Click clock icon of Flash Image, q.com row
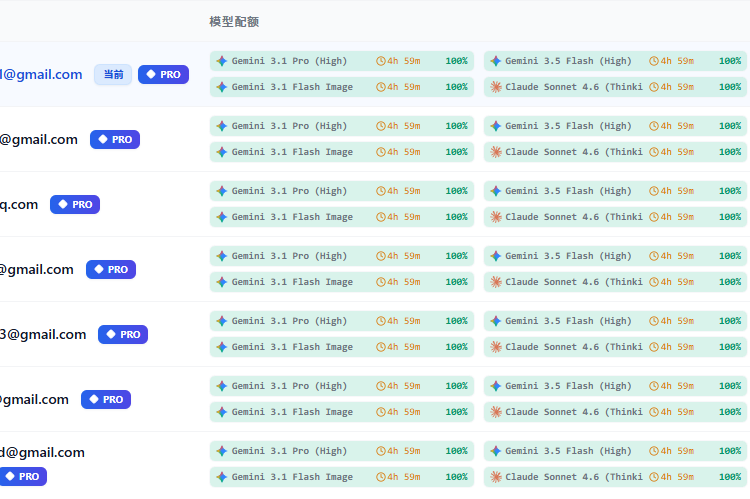750x499 pixels. tap(380, 217)
